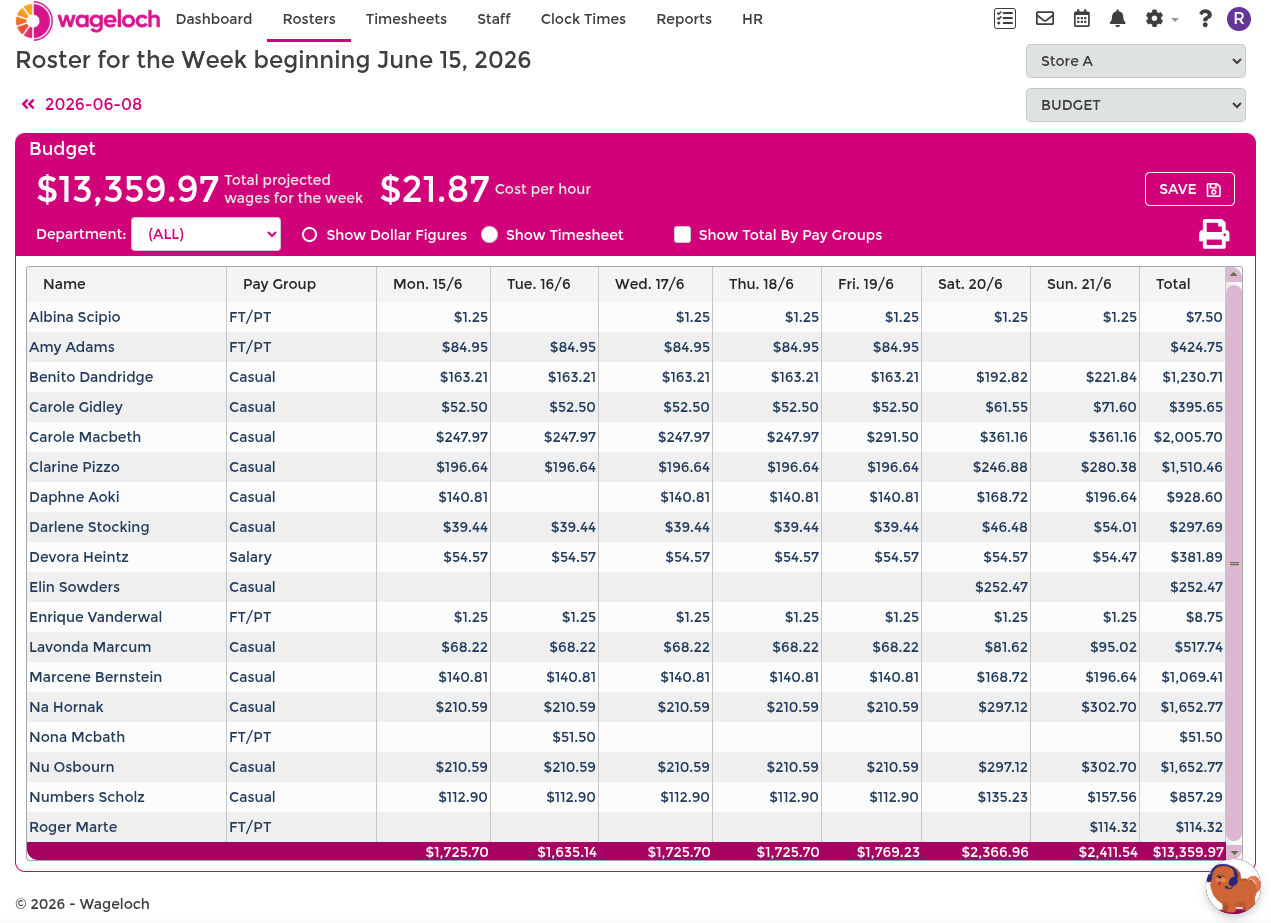1271x923 pixels.
Task: Go to the Dashboard menu
Action: click(214, 19)
